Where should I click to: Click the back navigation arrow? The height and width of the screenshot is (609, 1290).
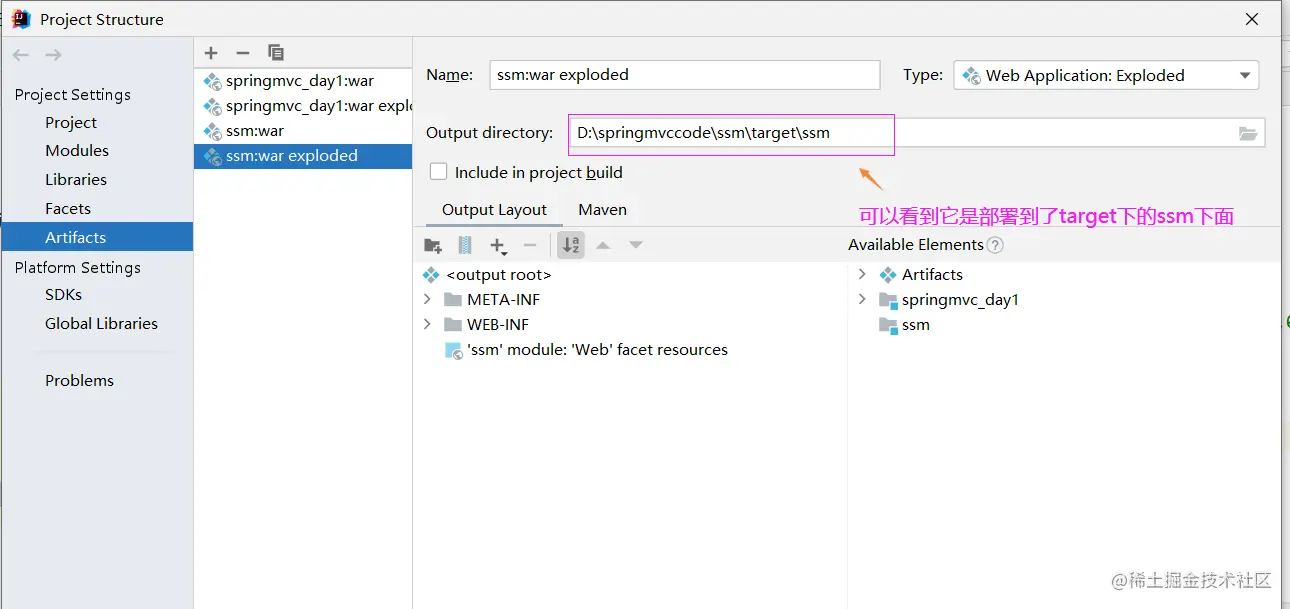(x=21, y=55)
